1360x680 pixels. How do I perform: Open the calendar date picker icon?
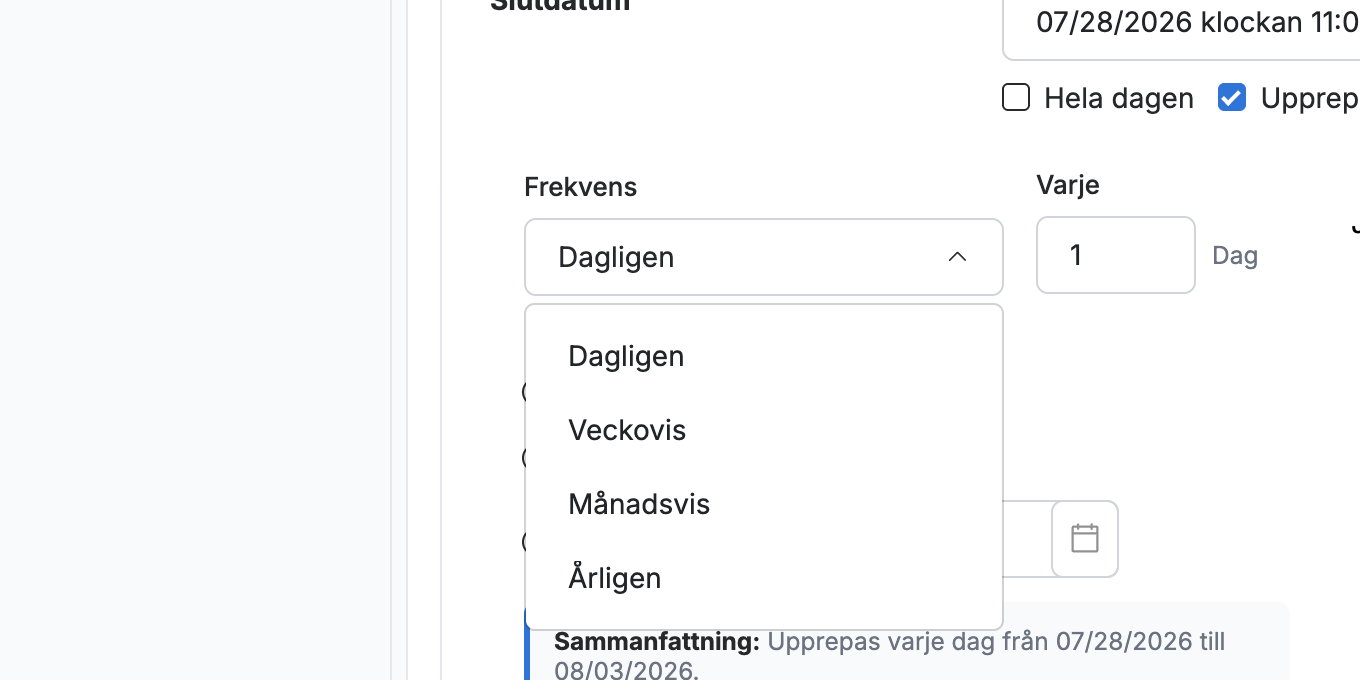coord(1085,538)
